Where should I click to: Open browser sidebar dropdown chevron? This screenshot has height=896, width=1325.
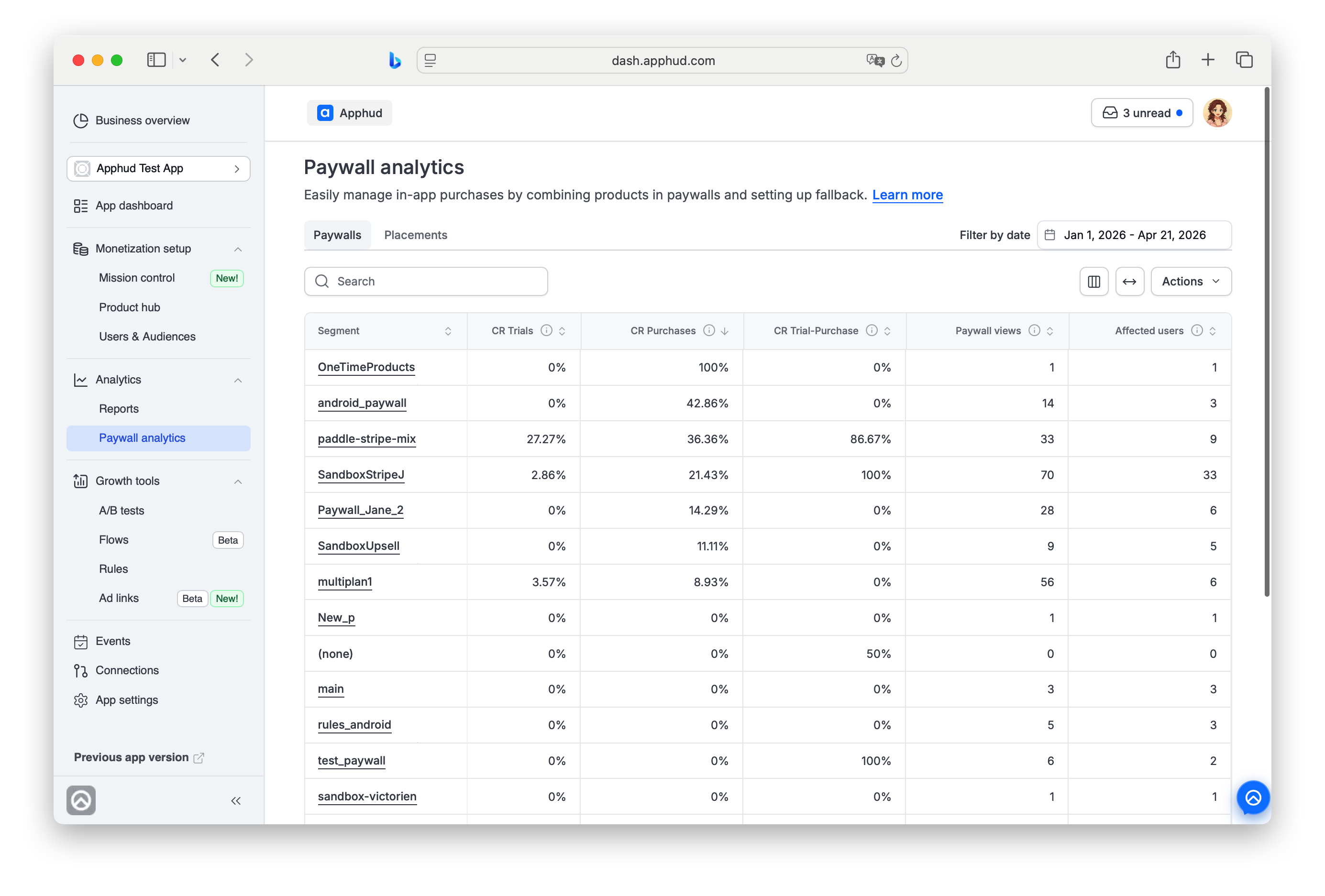182,60
